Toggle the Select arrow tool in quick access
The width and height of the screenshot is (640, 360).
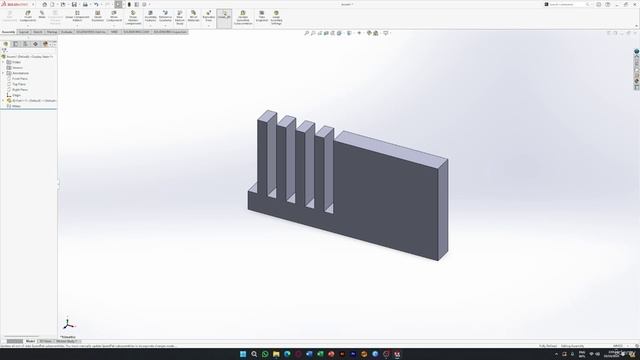click(118, 4)
